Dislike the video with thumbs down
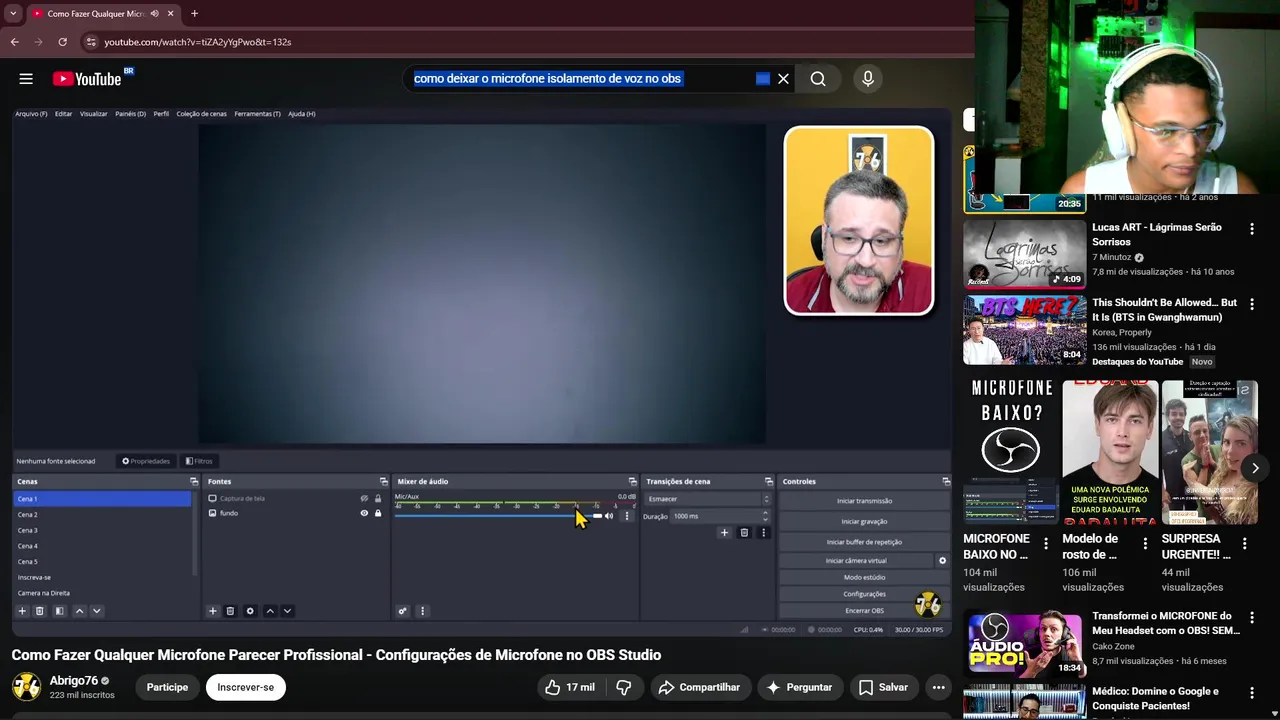 [x=624, y=687]
